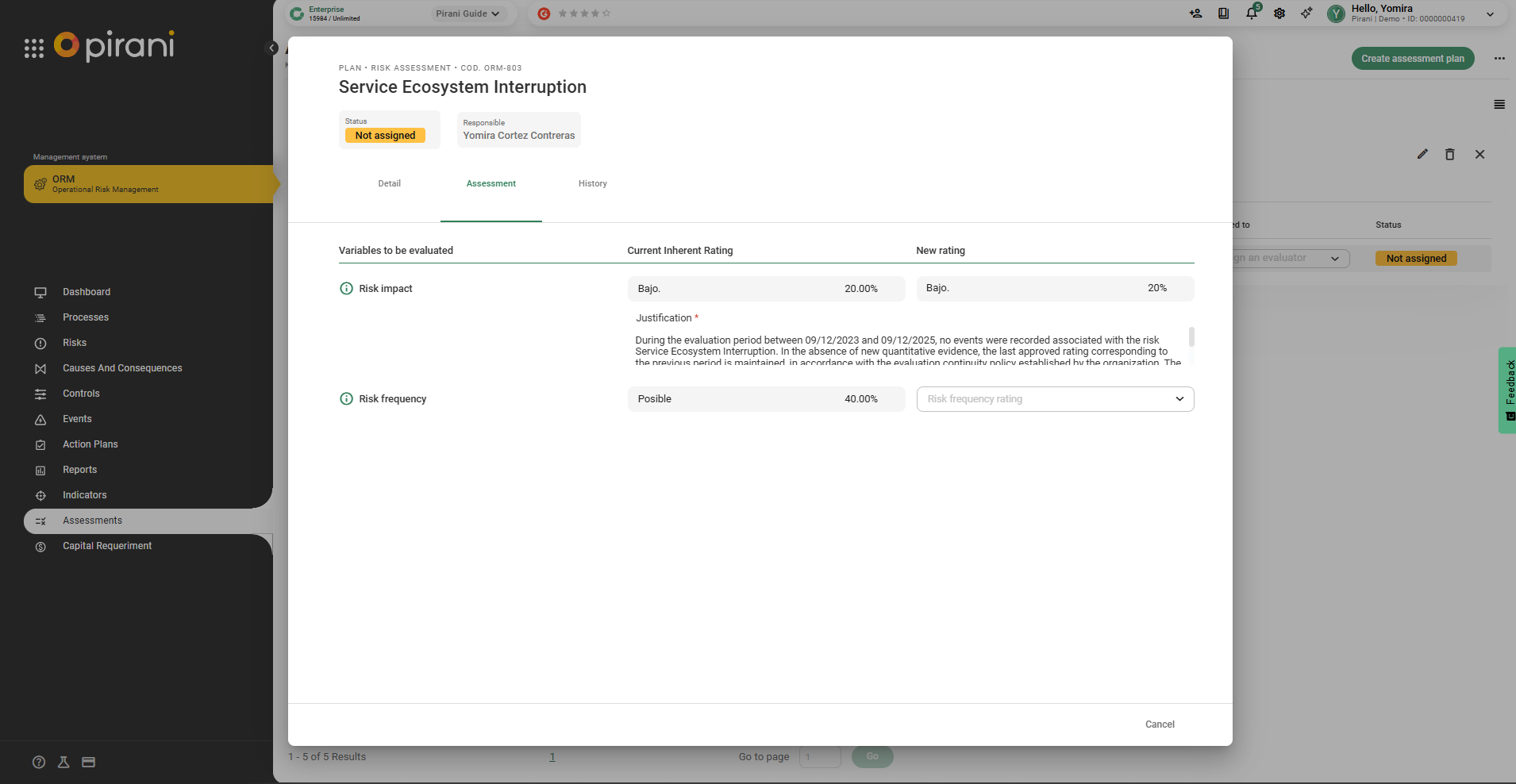This screenshot has height=784, width=1516.
Task: Expand the Pirani Guide dropdown
Action: click(x=467, y=13)
